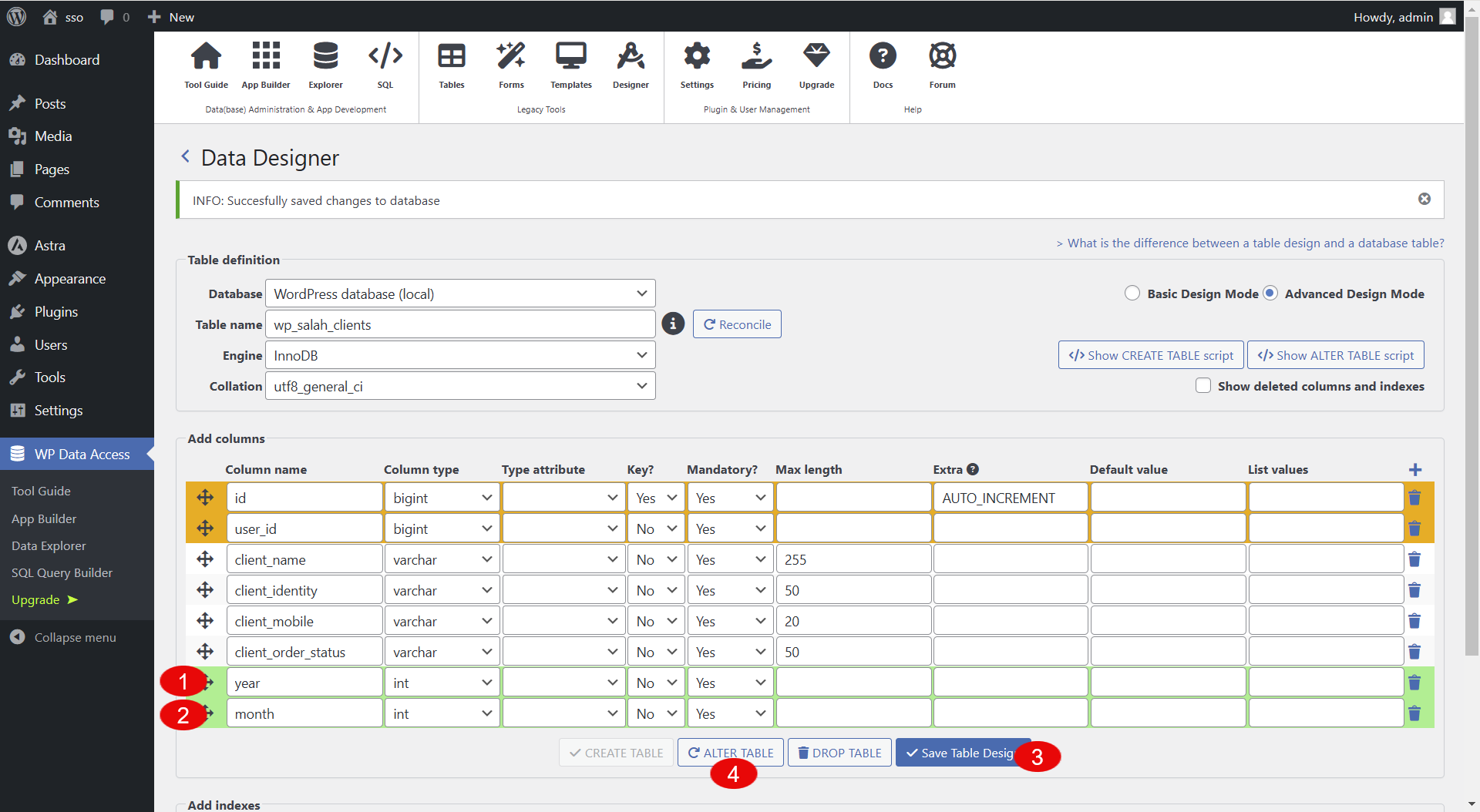This screenshot has width=1480, height=812.
Task: Dismiss the saved changes notice
Action: click(1424, 200)
